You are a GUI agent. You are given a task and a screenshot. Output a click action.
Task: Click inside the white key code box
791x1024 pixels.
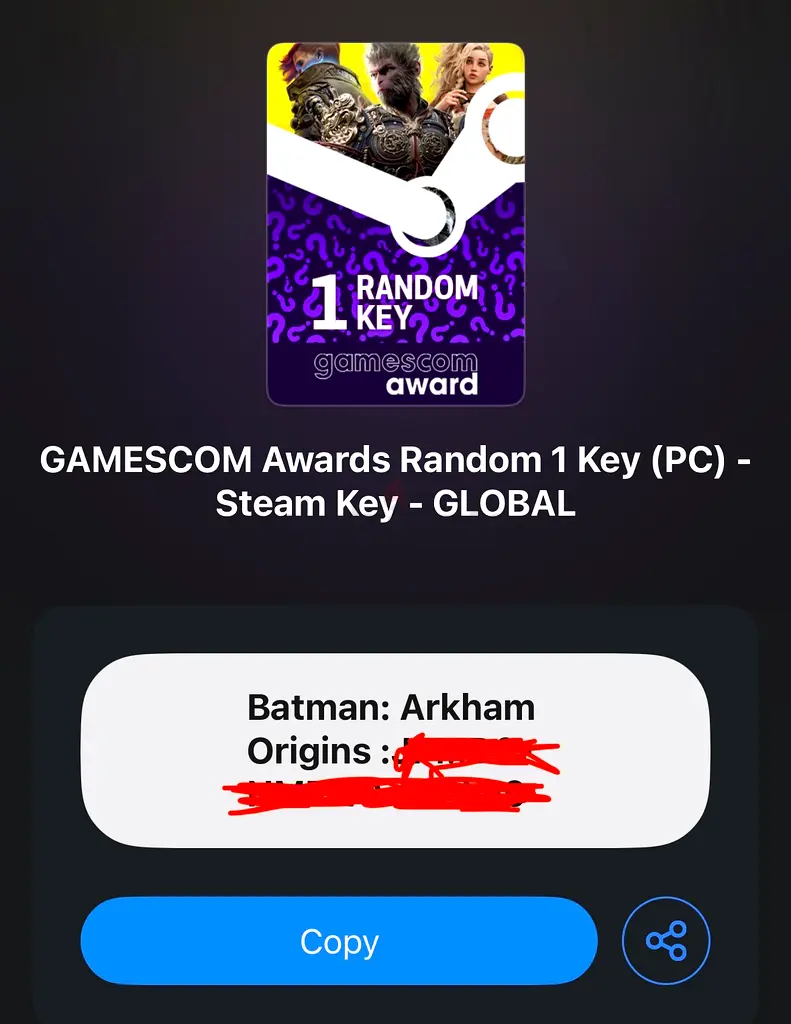[x=395, y=750]
